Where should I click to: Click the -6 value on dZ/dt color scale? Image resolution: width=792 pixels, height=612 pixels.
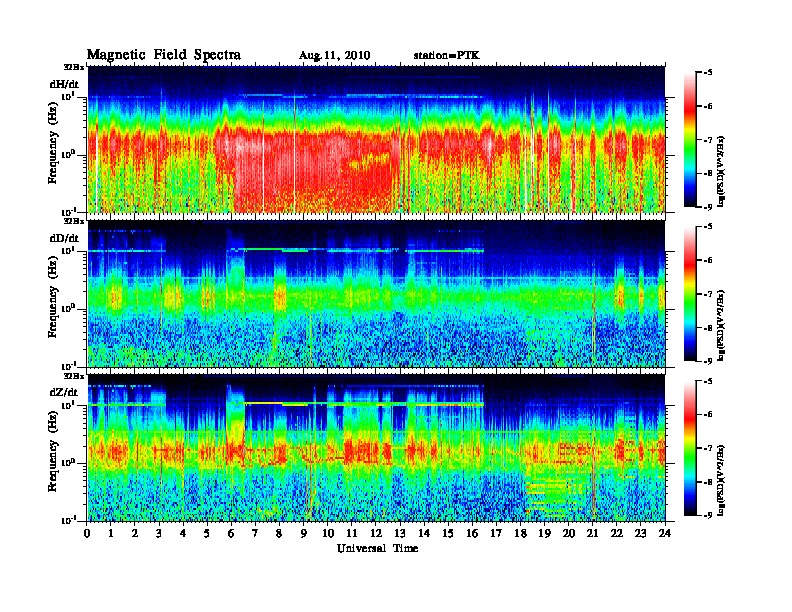pos(707,414)
